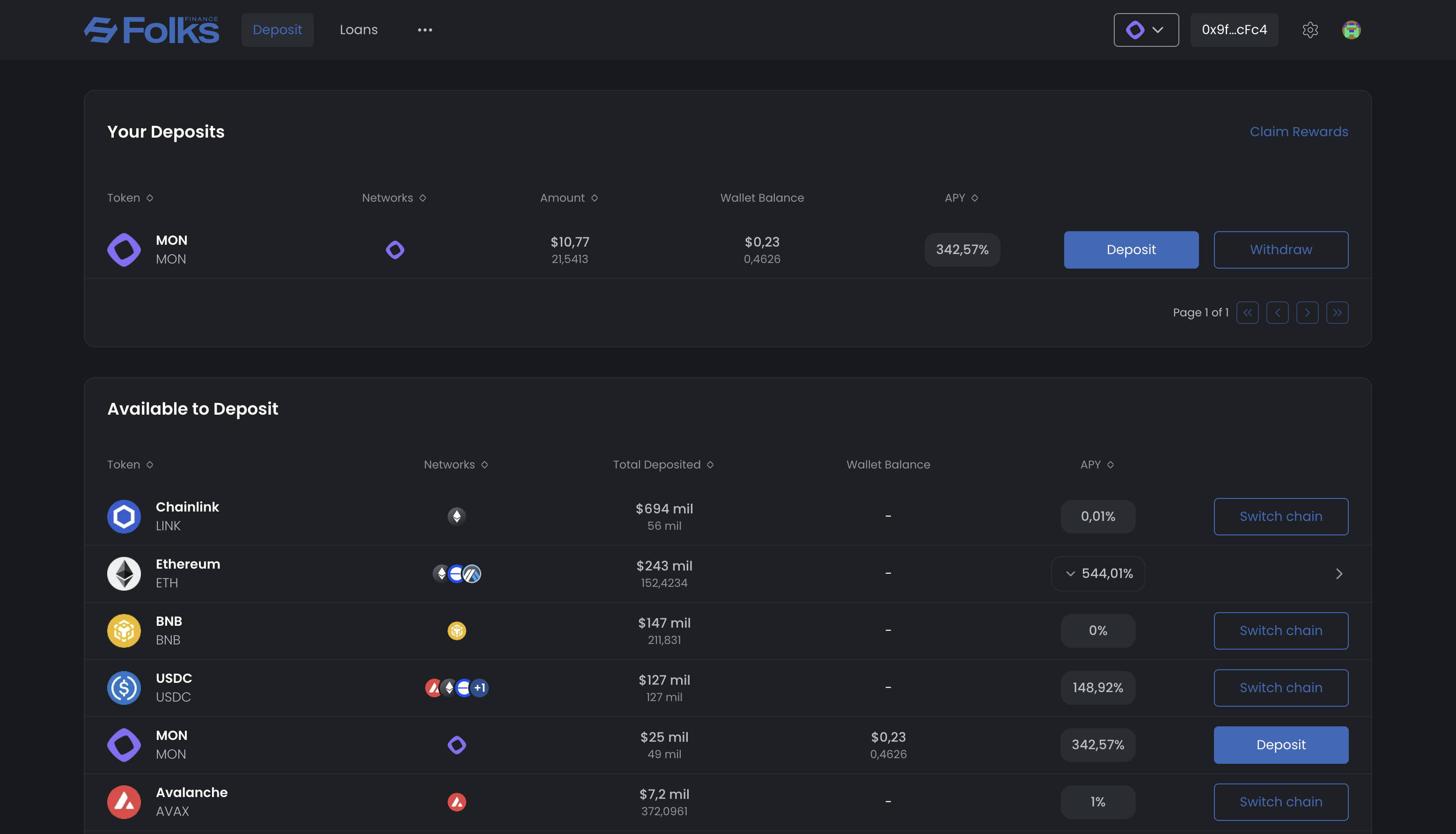Click the +1 networks badge in USDC row
The image size is (1456, 834).
(x=479, y=688)
